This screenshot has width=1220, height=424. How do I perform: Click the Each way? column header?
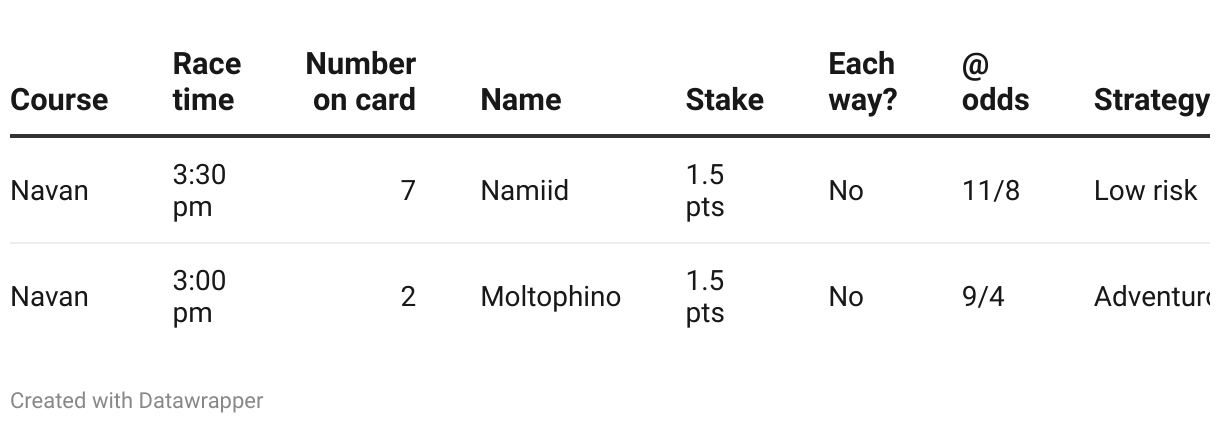[863, 82]
